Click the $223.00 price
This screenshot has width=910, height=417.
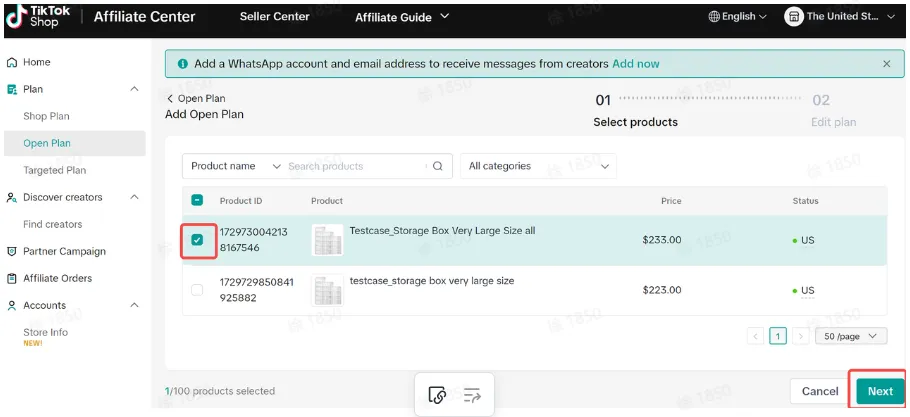[662, 290]
